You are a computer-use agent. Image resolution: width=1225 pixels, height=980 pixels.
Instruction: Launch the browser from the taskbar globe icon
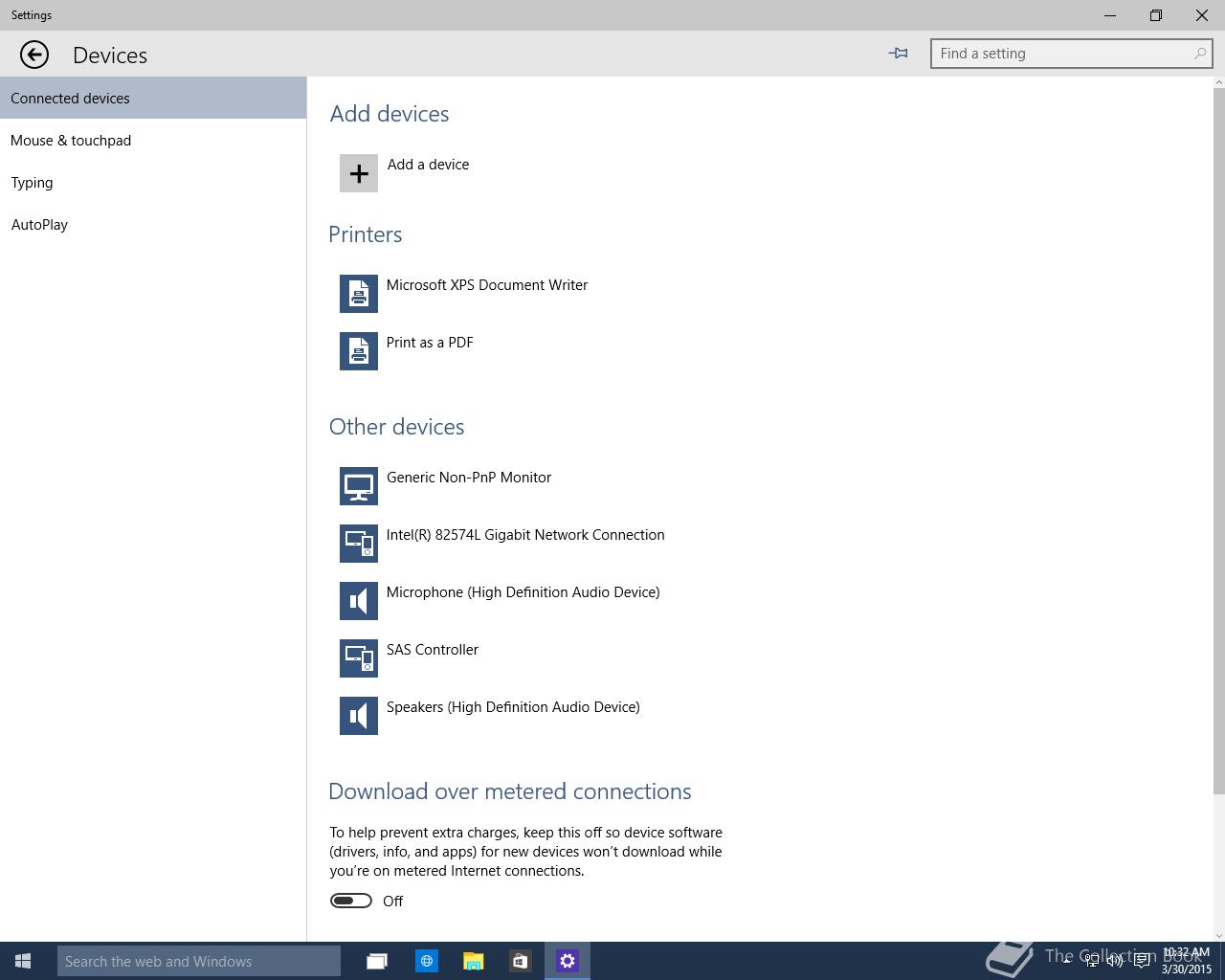[427, 961]
